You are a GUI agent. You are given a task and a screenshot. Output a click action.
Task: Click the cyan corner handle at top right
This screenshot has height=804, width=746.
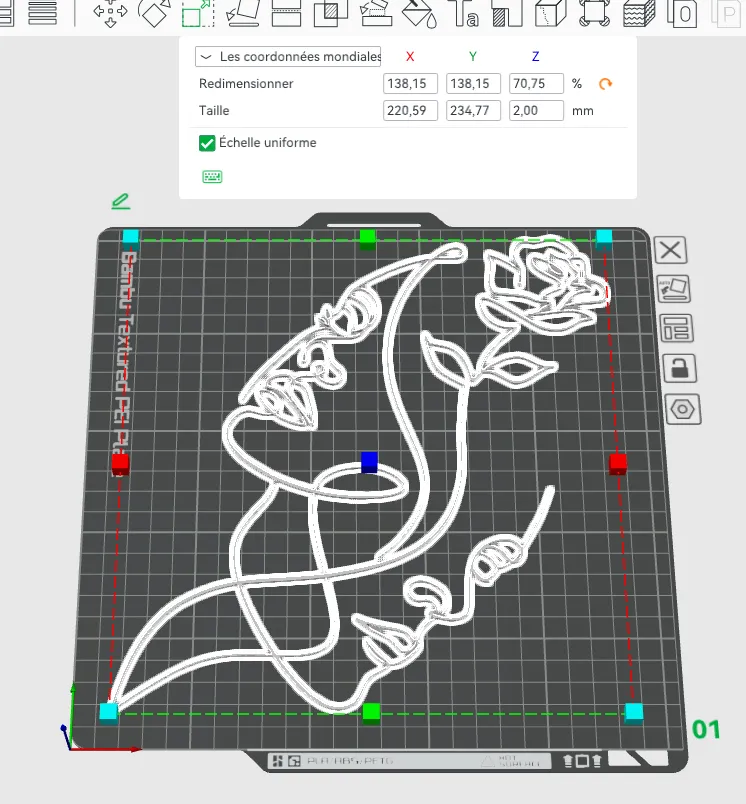[x=604, y=238]
